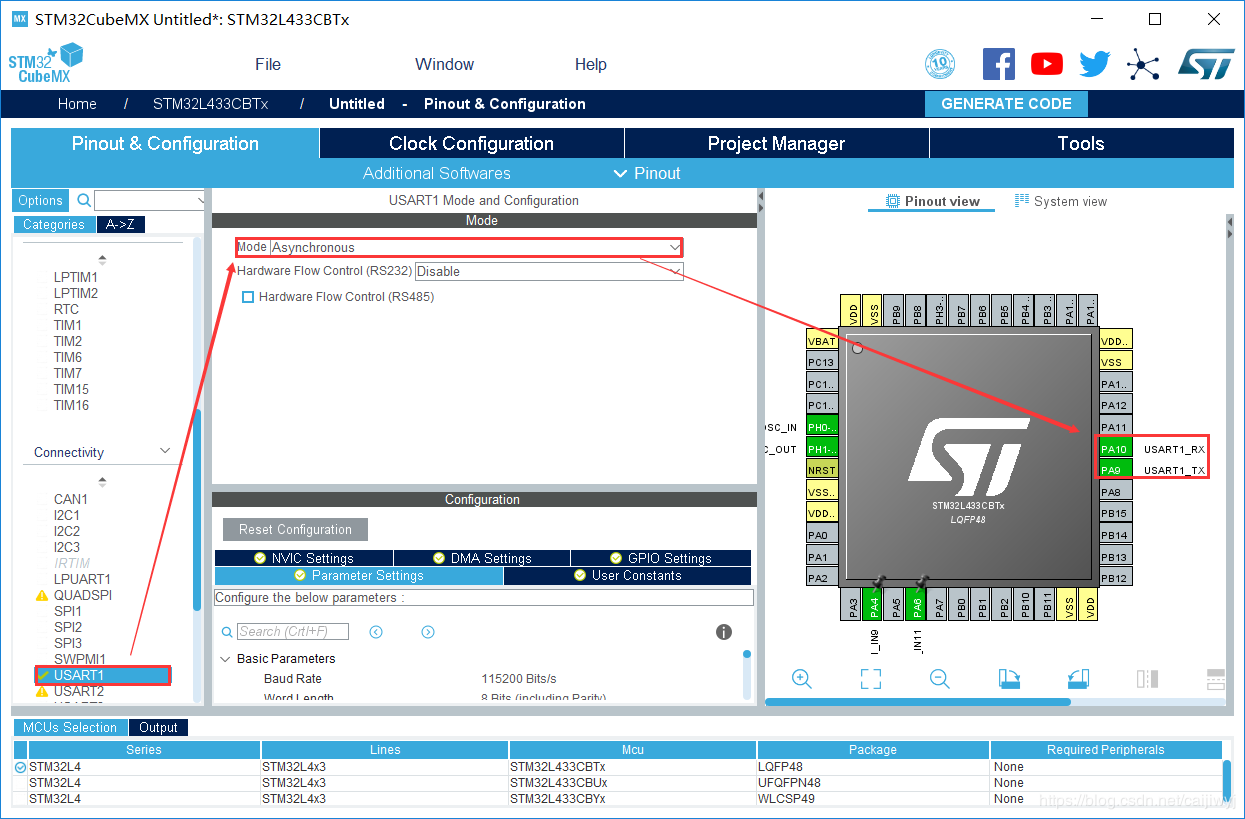This screenshot has height=819, width=1245.
Task: Select the Pinout view tab
Action: click(x=932, y=201)
